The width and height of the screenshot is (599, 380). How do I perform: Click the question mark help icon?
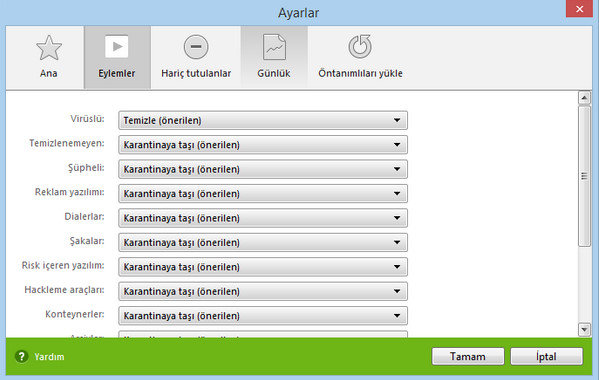[22, 356]
